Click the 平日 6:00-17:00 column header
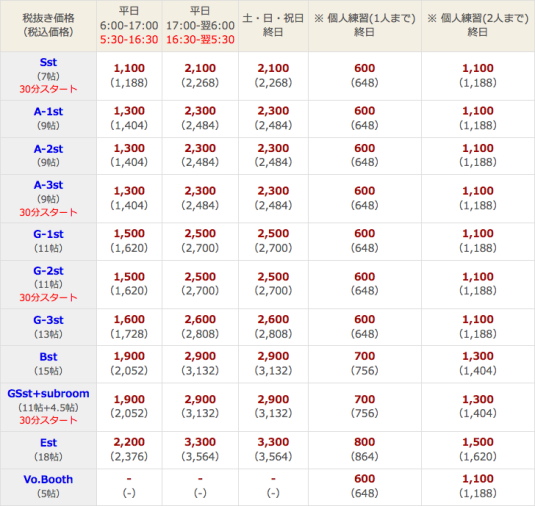Image resolution: width=535 pixels, height=506 pixels. tap(129, 26)
